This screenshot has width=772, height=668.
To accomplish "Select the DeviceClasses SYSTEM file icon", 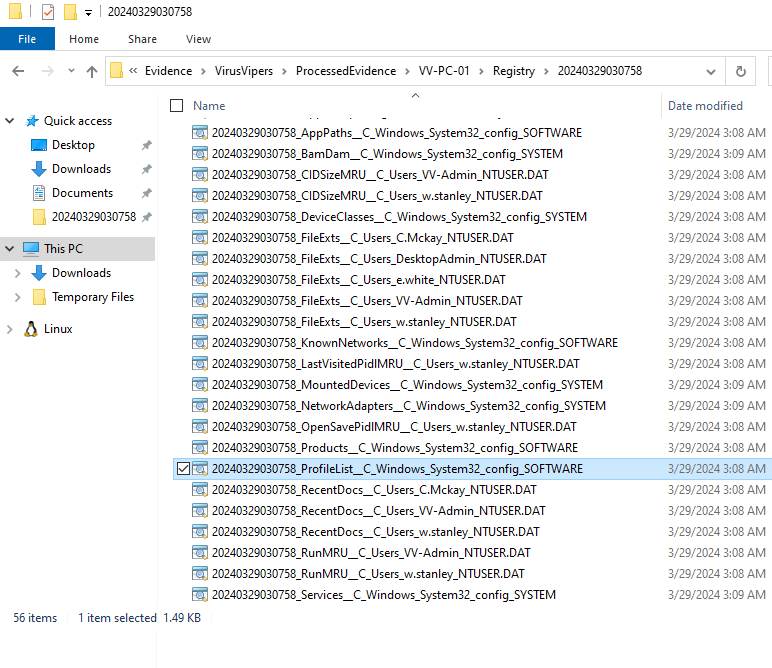I will (199, 217).
